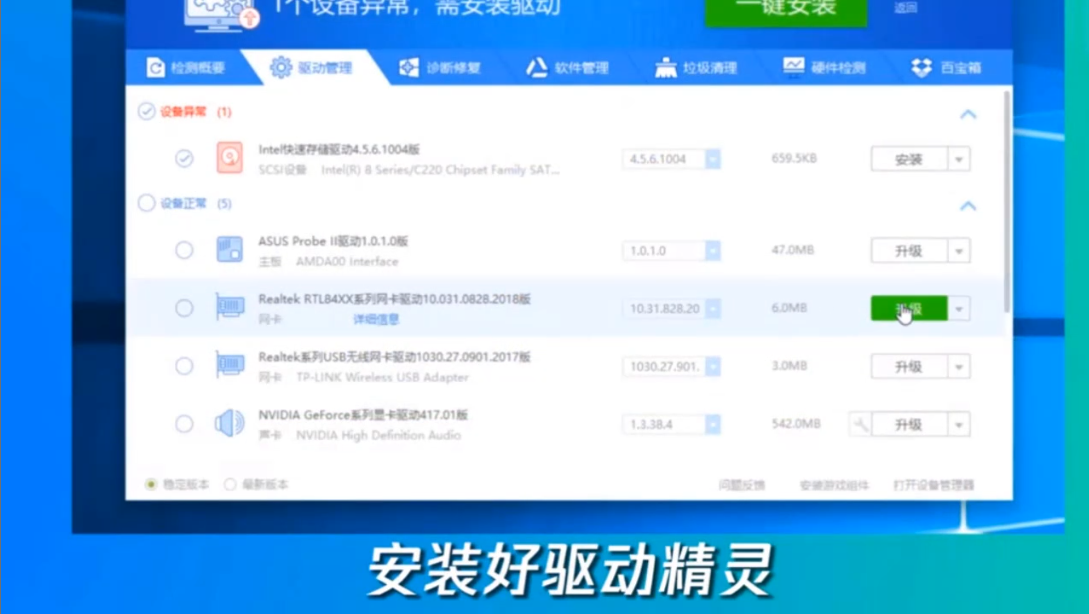The image size is (1089, 614).
Task: Click the NVIDIA High Definition Audio text
Action: tap(379, 435)
